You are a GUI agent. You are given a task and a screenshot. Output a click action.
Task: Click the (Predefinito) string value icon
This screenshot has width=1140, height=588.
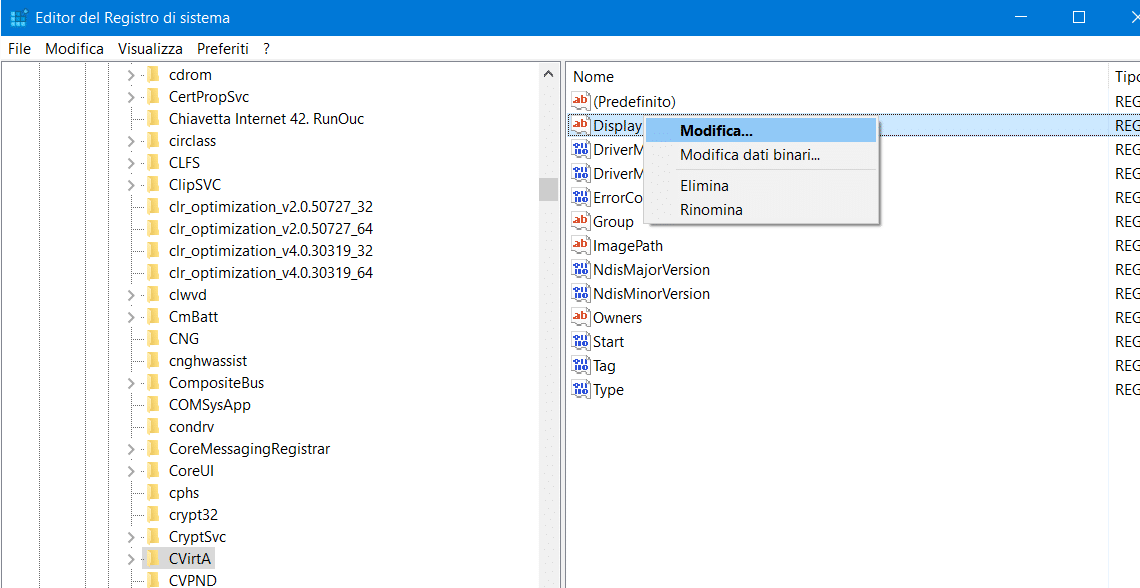click(x=581, y=101)
